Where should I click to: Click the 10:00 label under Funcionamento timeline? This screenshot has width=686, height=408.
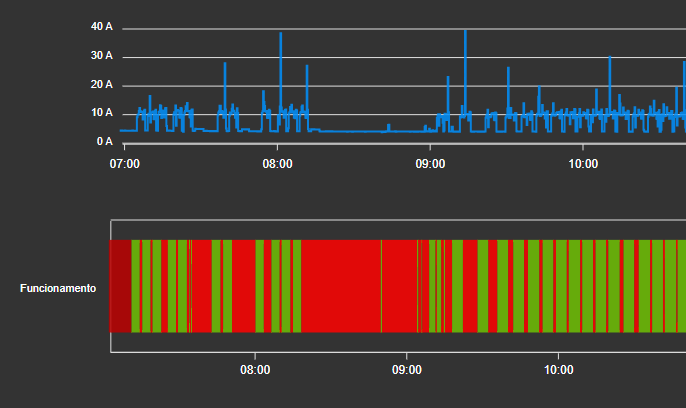(x=558, y=370)
